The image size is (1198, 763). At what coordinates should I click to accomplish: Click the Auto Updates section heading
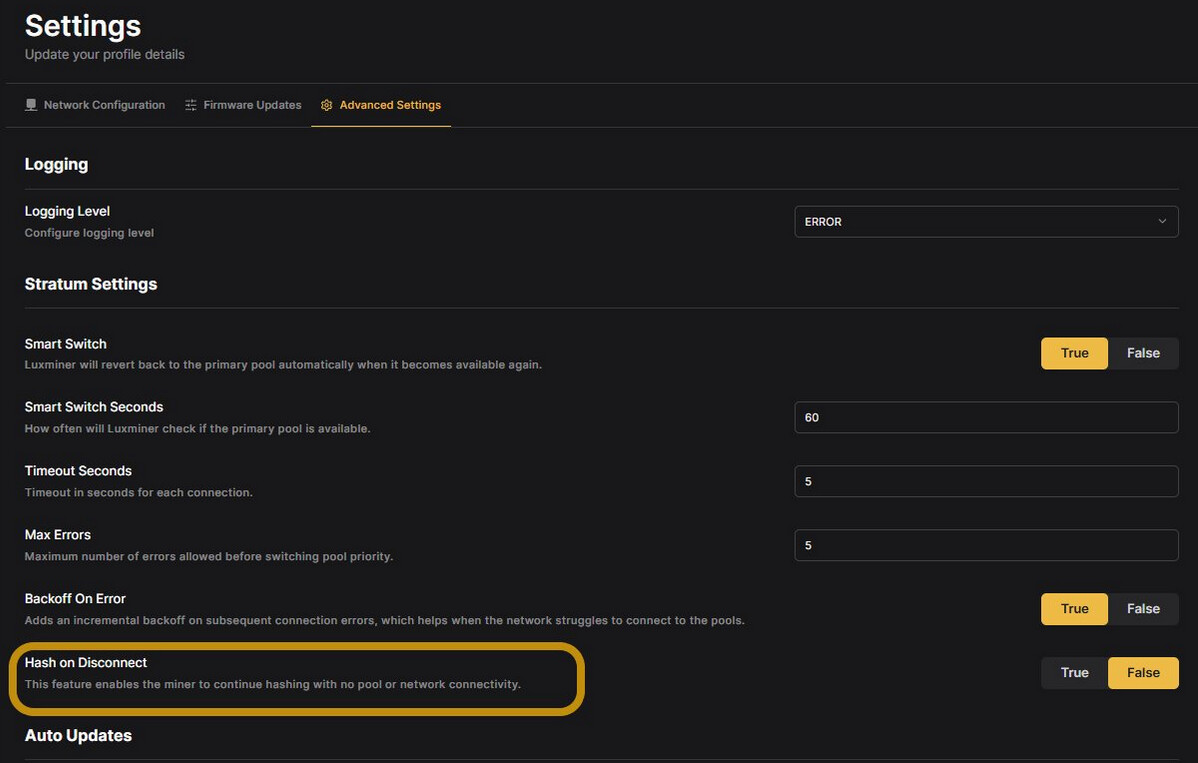(x=78, y=735)
